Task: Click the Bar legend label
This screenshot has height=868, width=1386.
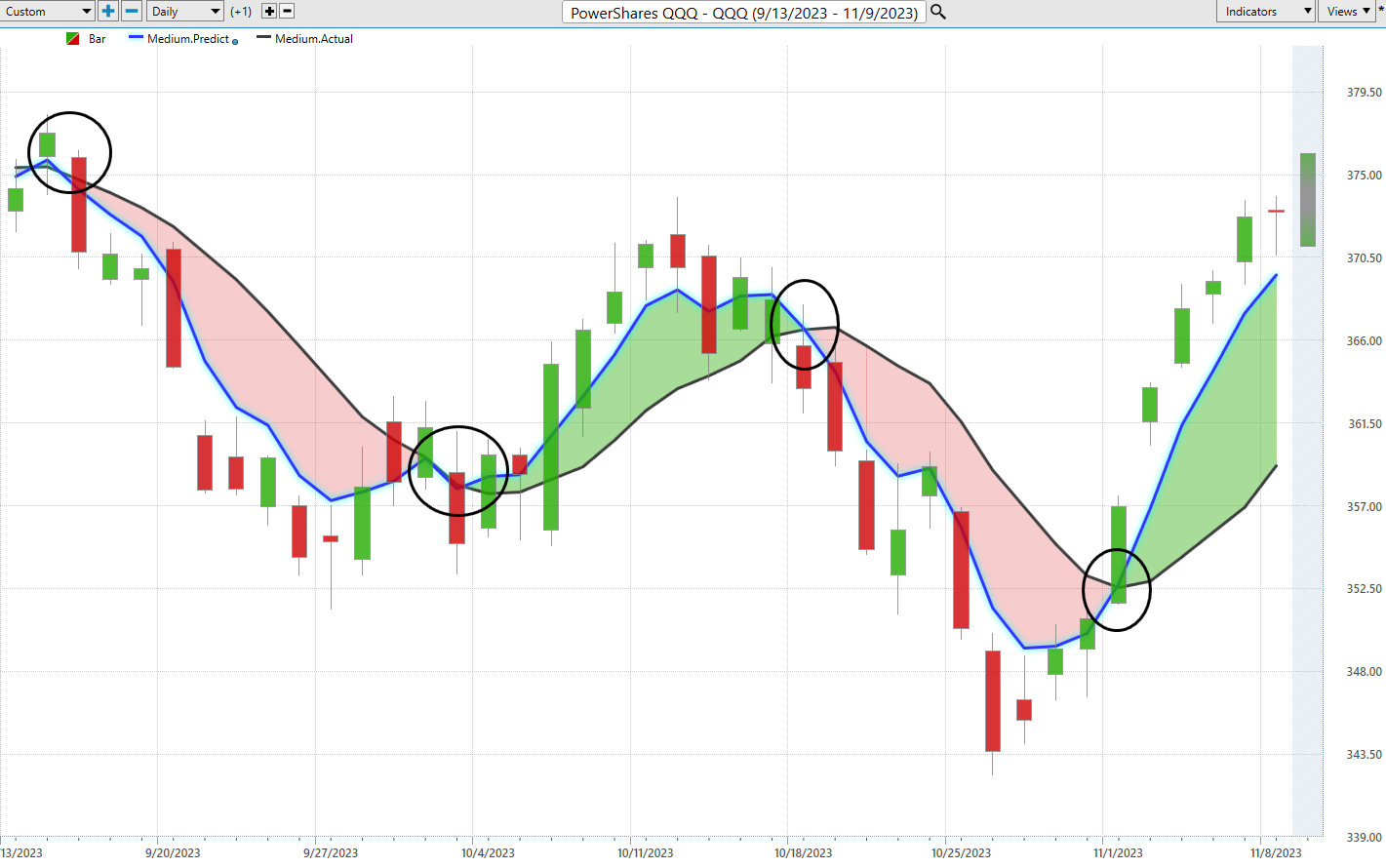Action: tap(98, 39)
